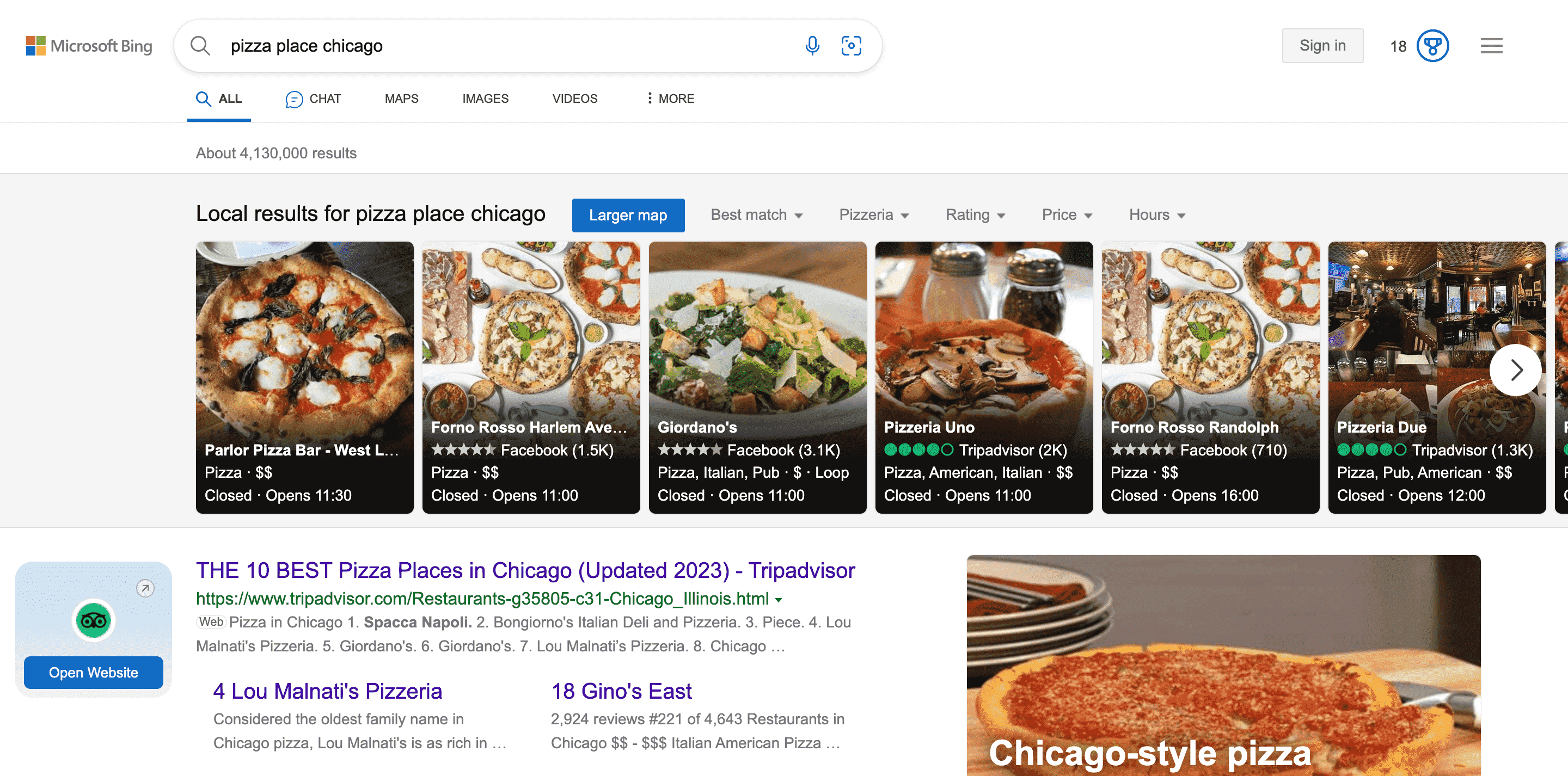
Task: Select the ALL tab
Action: click(218, 98)
